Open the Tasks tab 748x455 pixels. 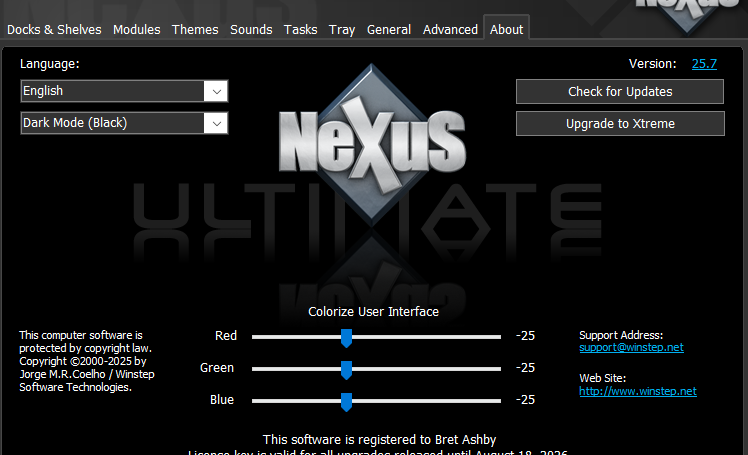tap(300, 29)
